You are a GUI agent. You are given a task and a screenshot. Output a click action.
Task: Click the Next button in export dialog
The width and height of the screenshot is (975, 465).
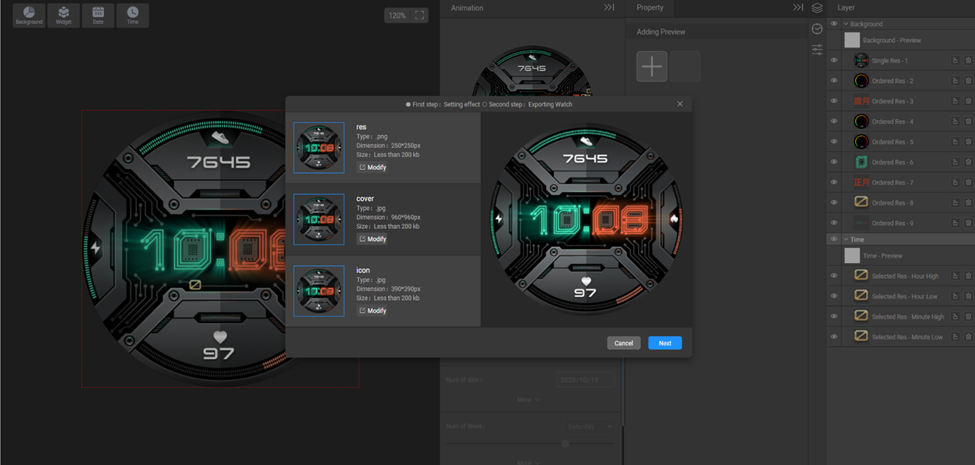[x=664, y=343]
